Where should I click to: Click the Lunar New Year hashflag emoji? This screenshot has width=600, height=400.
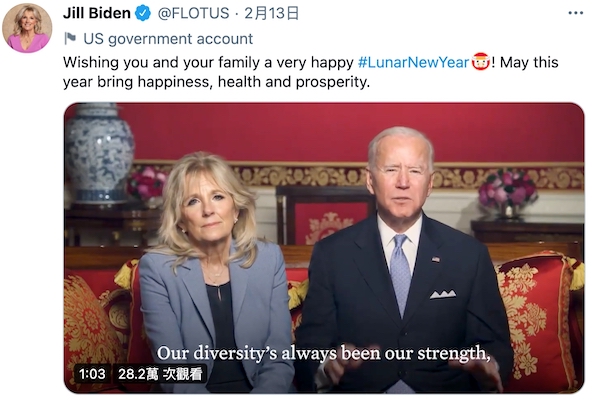coord(481,62)
